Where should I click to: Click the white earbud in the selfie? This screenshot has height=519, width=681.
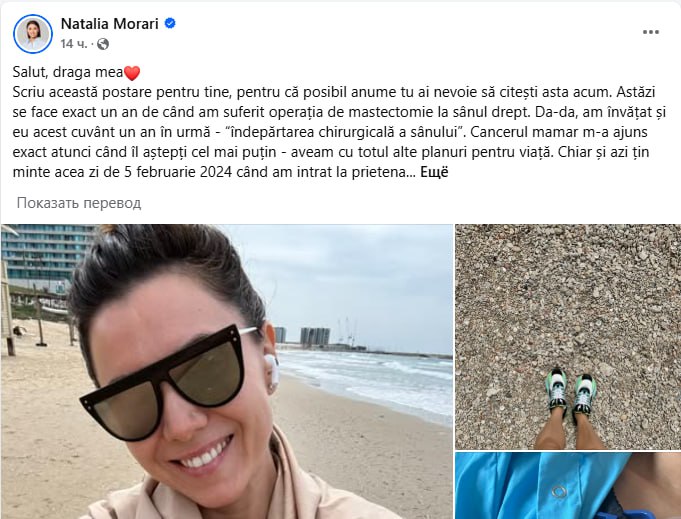click(271, 374)
